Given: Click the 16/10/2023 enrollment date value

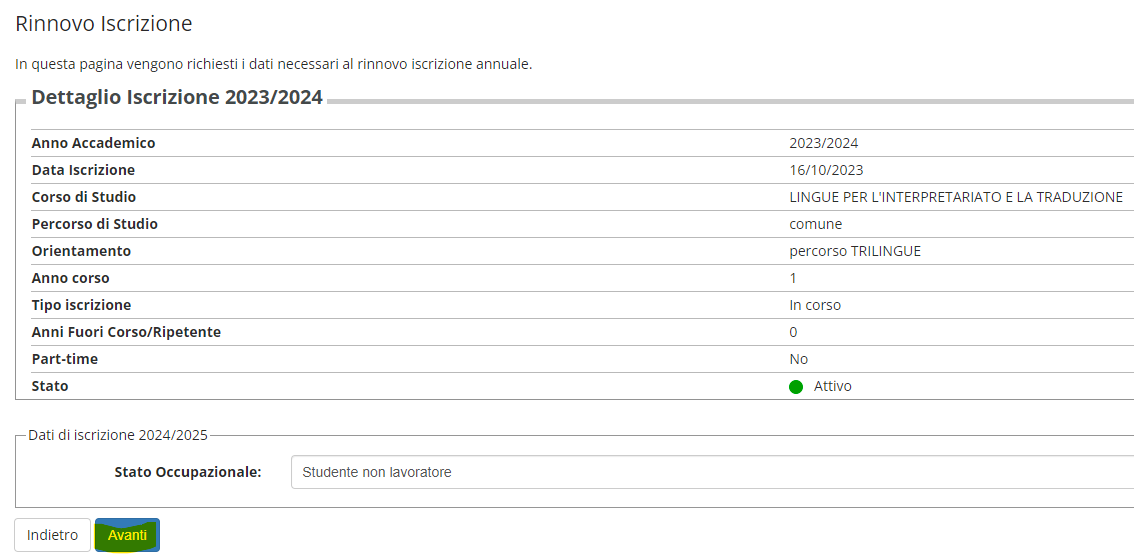Looking at the screenshot, I should [826, 170].
